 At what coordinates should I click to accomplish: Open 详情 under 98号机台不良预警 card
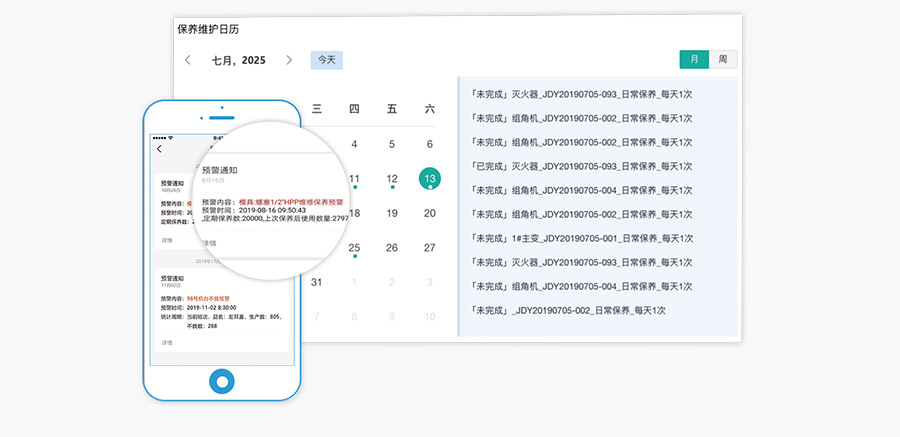[167, 342]
